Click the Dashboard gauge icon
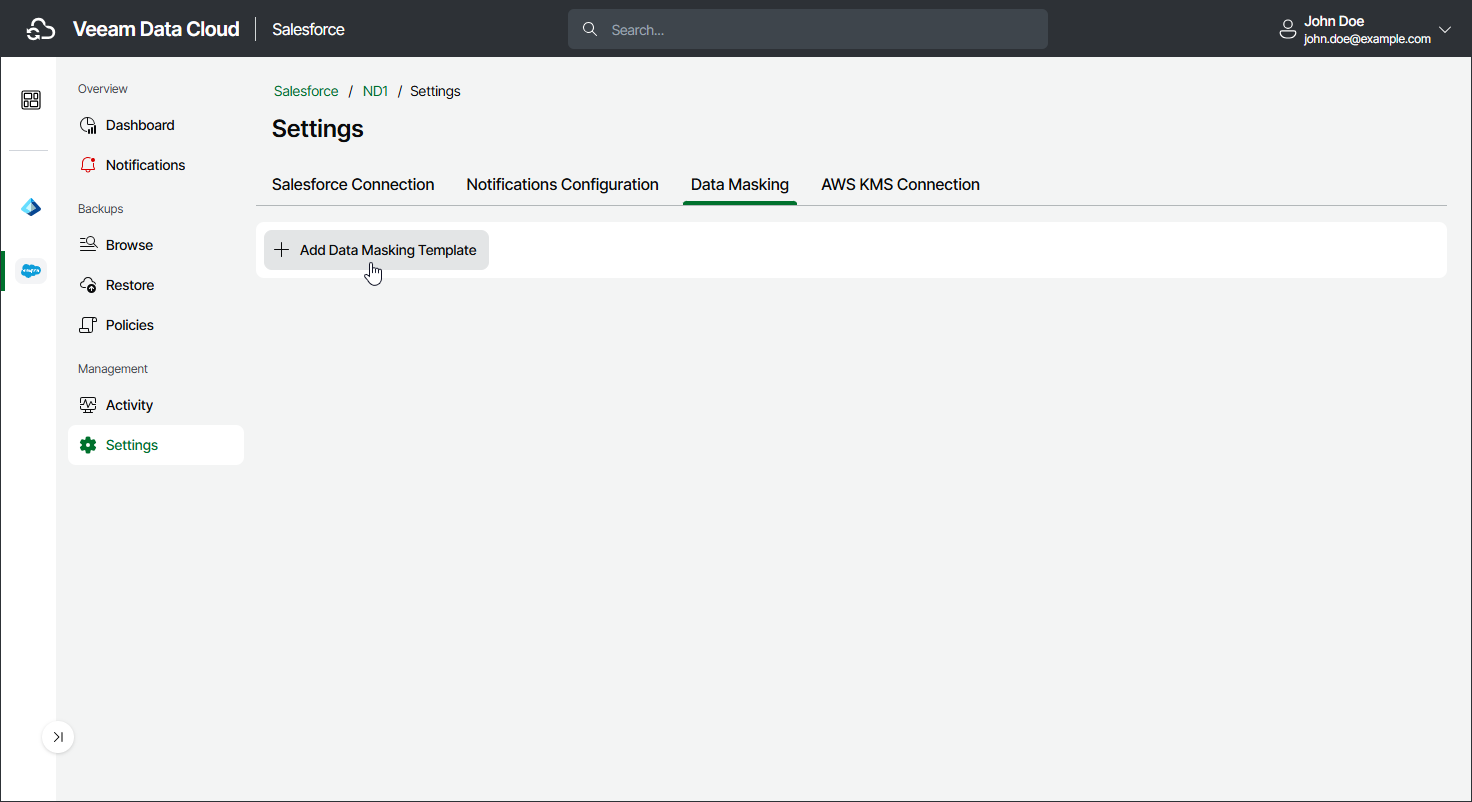Viewport: 1472px width, 802px height. 88,125
